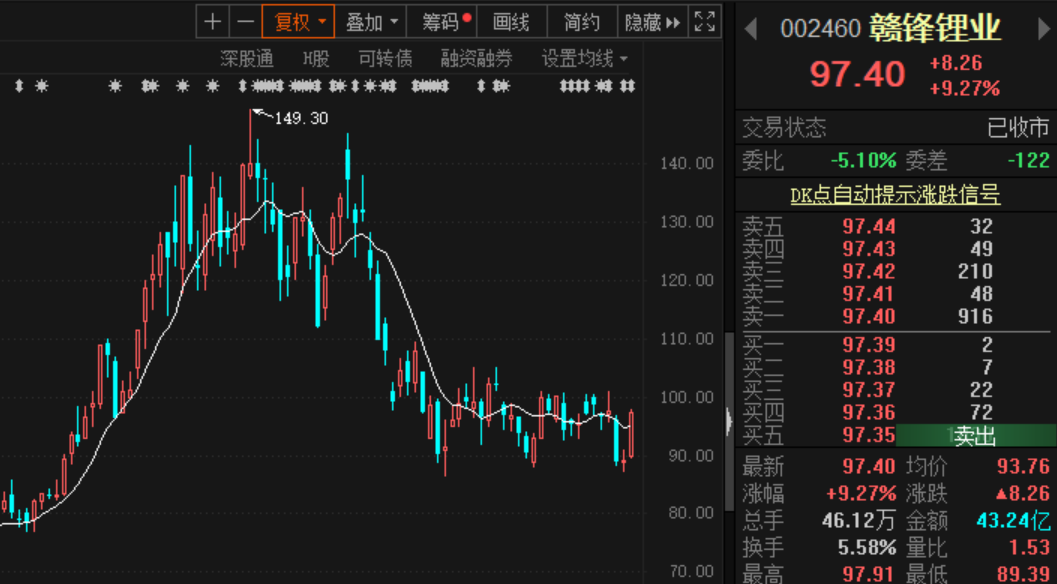Image resolution: width=1057 pixels, height=584 pixels.
Task: Open the 设置均线 moving average dropdown
Action: [585, 59]
